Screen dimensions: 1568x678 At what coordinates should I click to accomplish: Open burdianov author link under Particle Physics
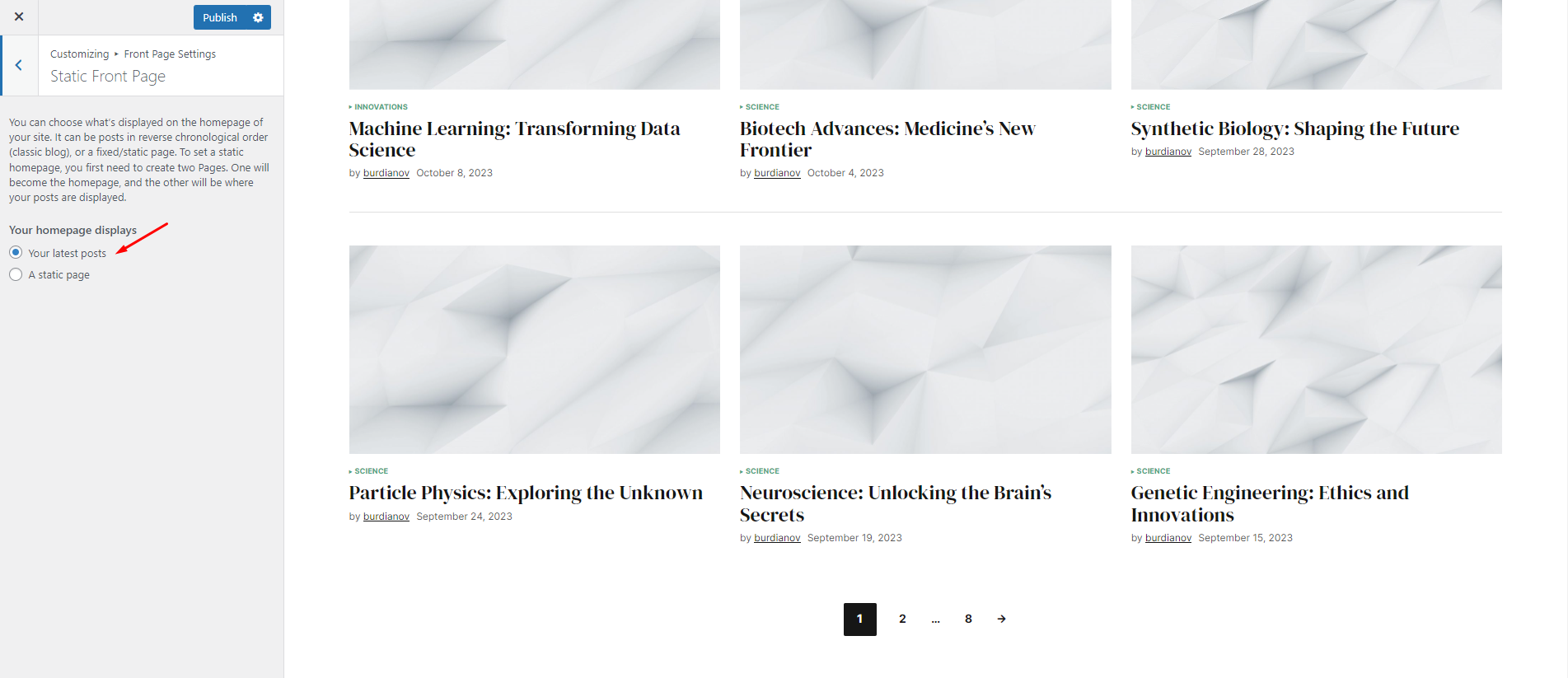point(386,517)
